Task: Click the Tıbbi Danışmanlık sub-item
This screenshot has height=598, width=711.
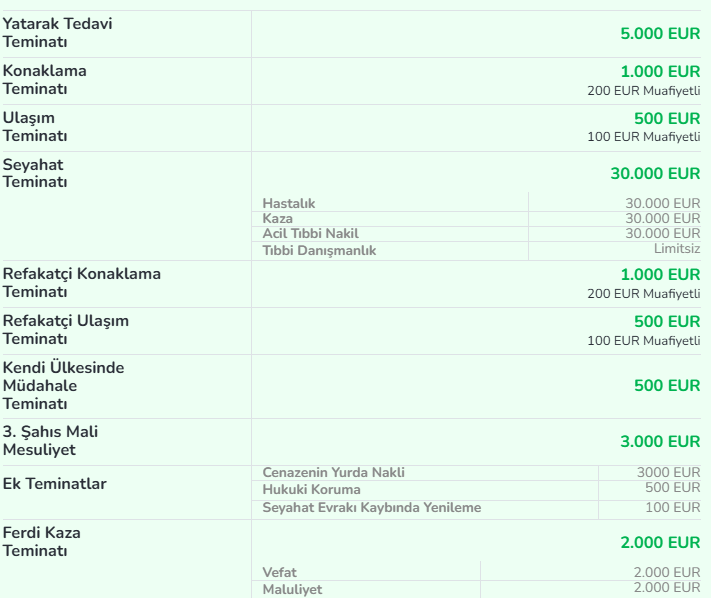Action: pyautogui.click(x=319, y=250)
